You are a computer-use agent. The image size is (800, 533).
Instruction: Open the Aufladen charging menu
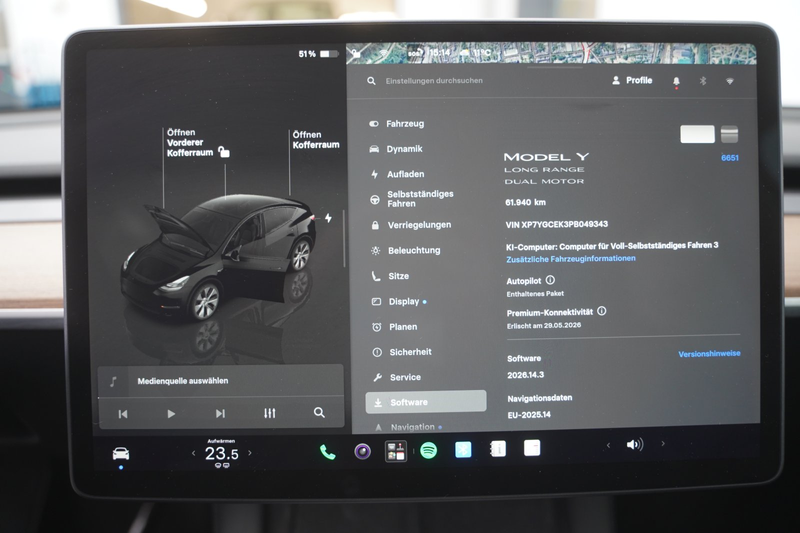click(x=397, y=174)
